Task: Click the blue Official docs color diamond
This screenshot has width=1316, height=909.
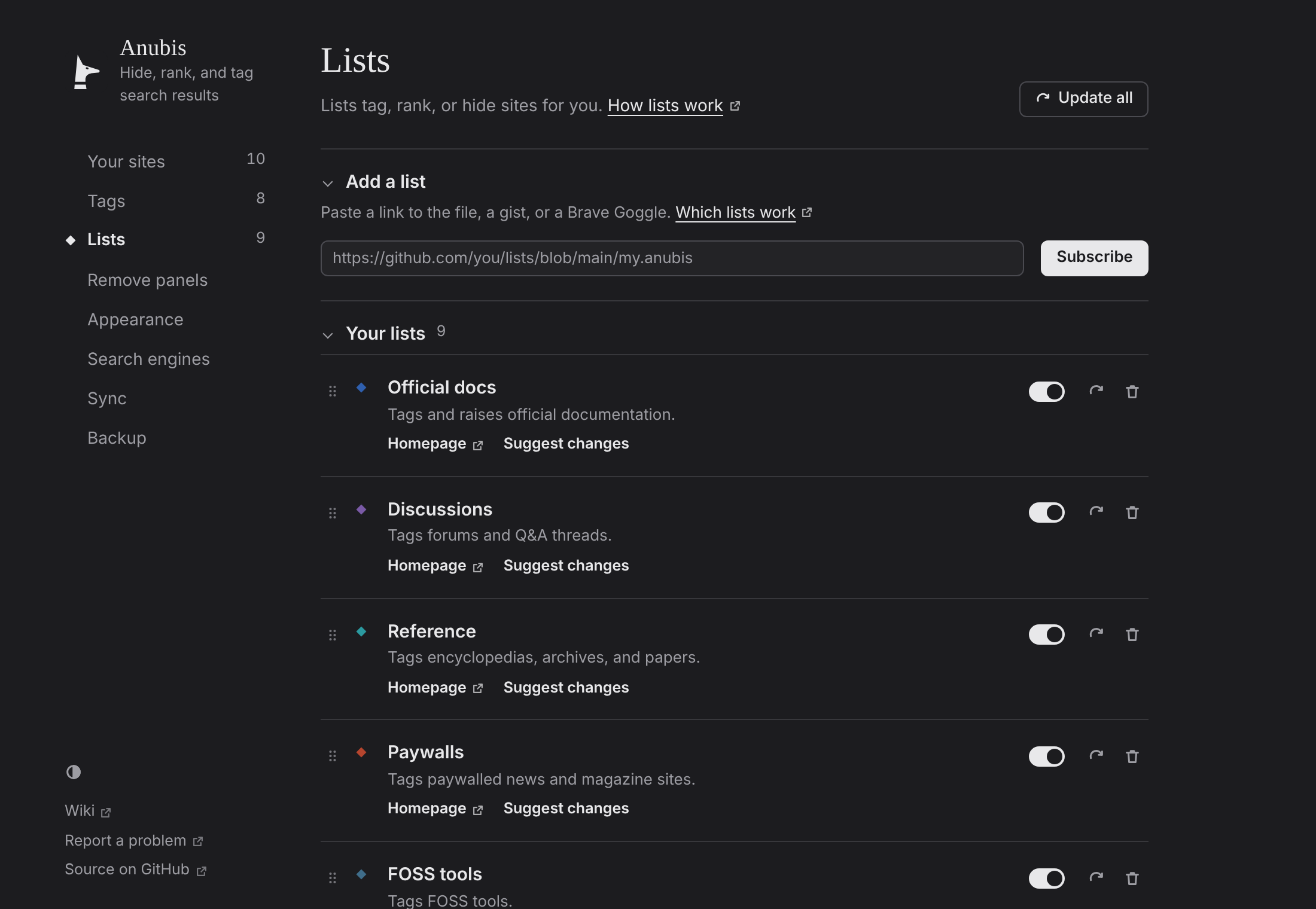Action: [361, 388]
